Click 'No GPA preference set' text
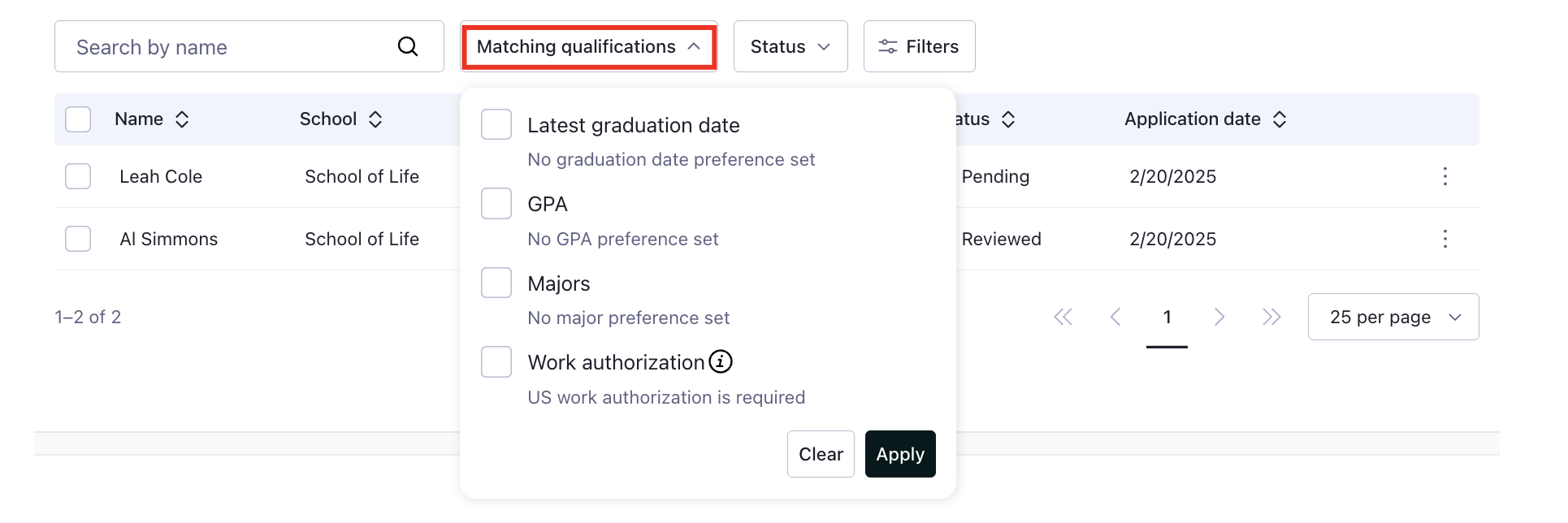Viewport: 1568px width, 523px height. 623,239
